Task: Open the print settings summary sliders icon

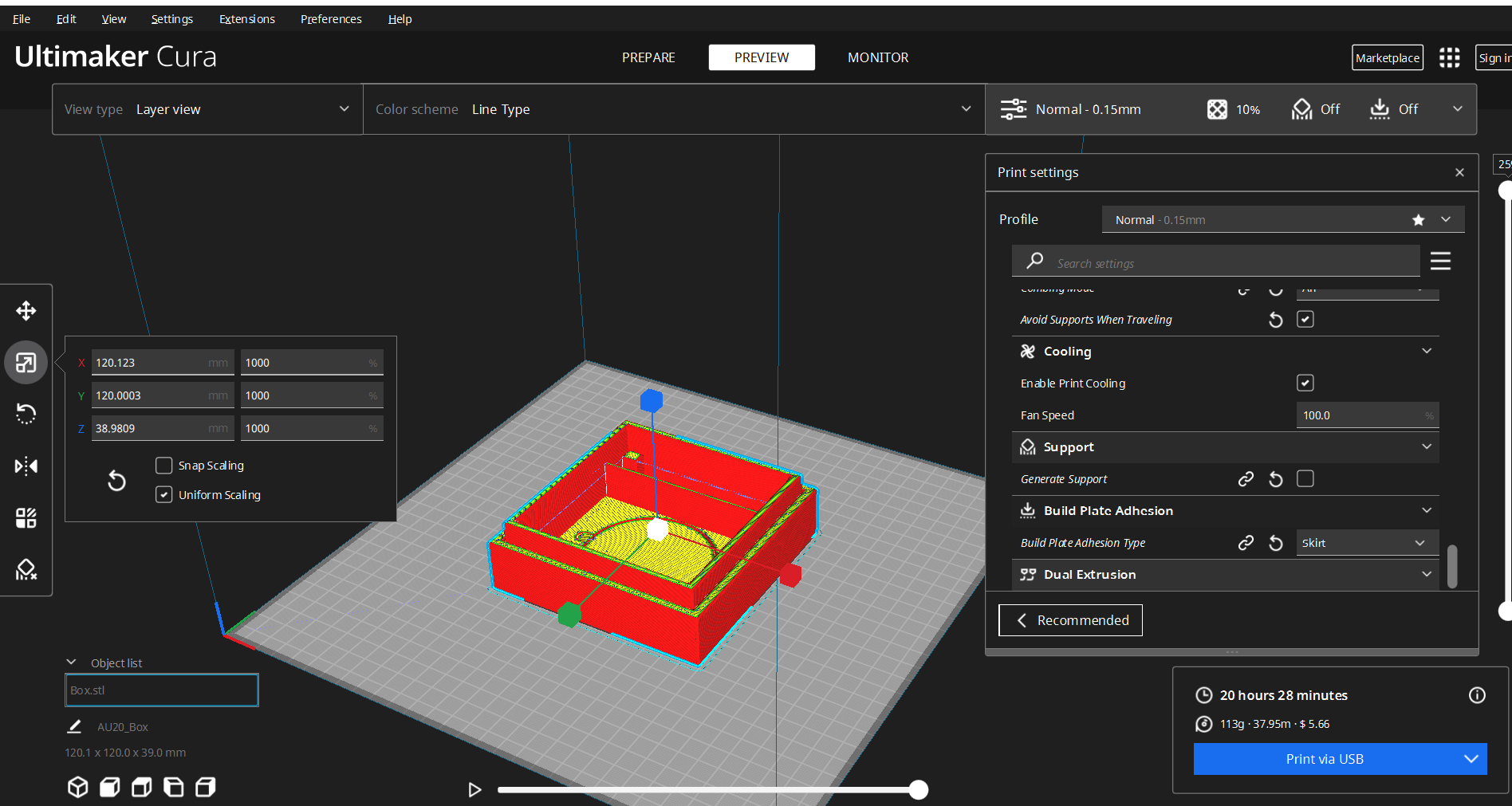Action: pos(1013,109)
